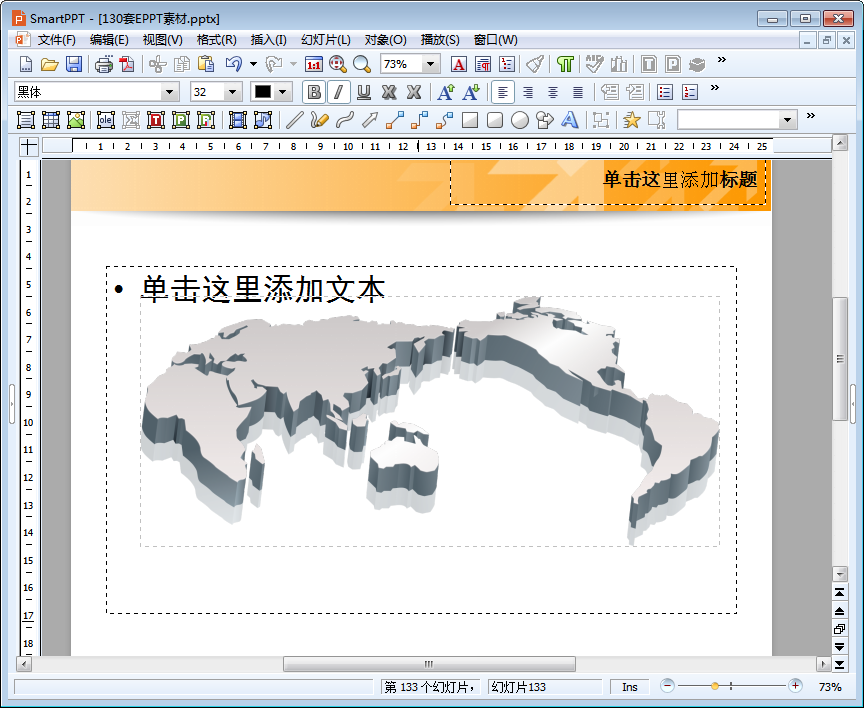This screenshot has width=864, height=708.
Task: Print using the printer icon
Action: (x=104, y=64)
